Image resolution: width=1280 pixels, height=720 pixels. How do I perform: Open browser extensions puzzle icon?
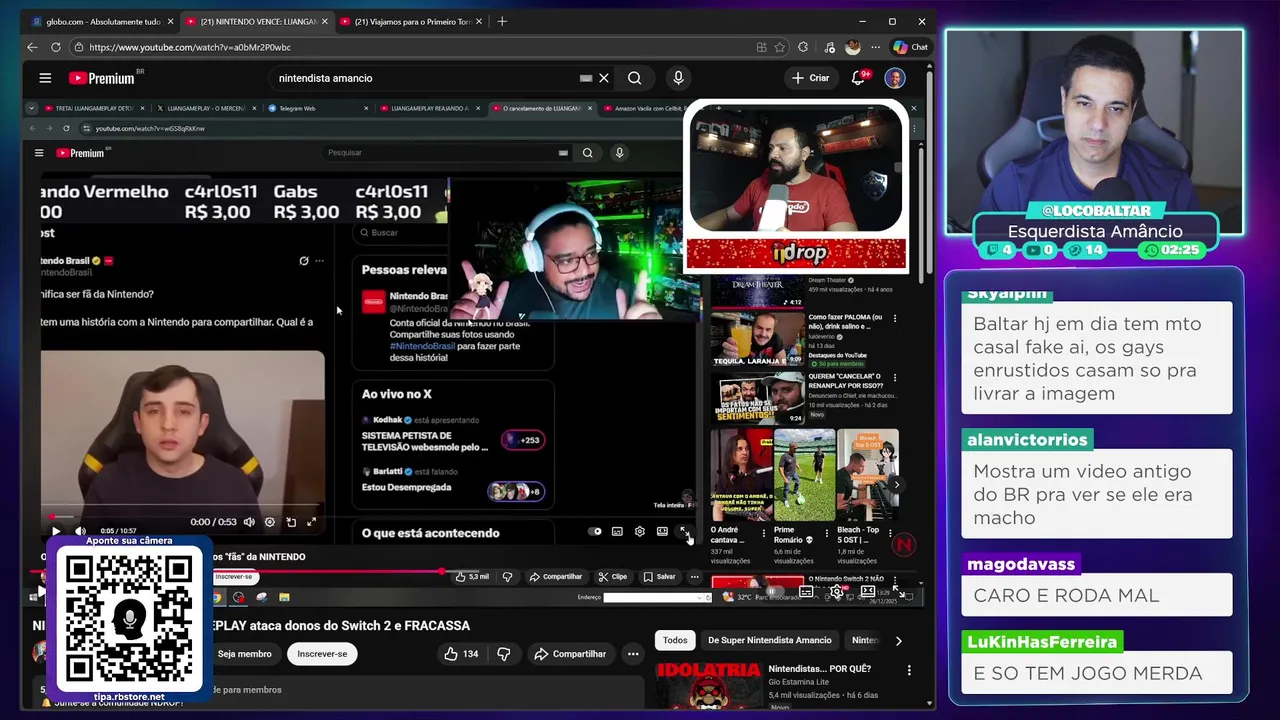(x=803, y=47)
